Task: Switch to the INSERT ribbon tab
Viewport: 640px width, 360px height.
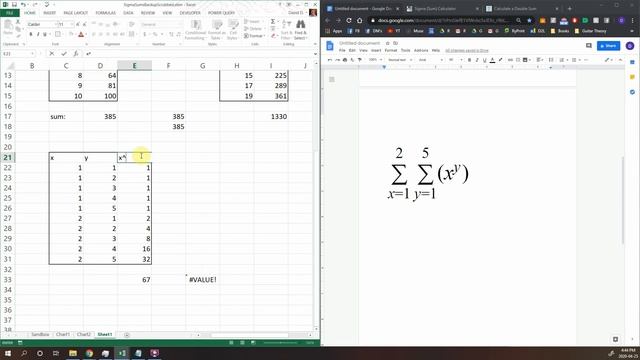Action: pos(49,13)
